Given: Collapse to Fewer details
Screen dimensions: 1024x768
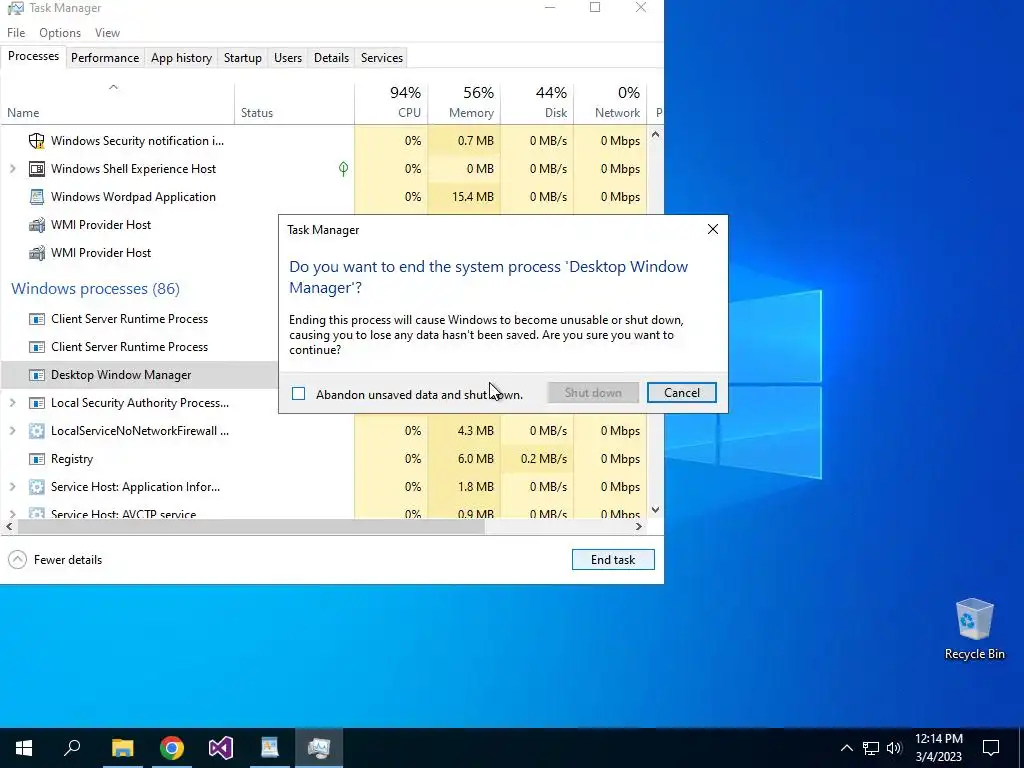Looking at the screenshot, I should click(x=55, y=560).
